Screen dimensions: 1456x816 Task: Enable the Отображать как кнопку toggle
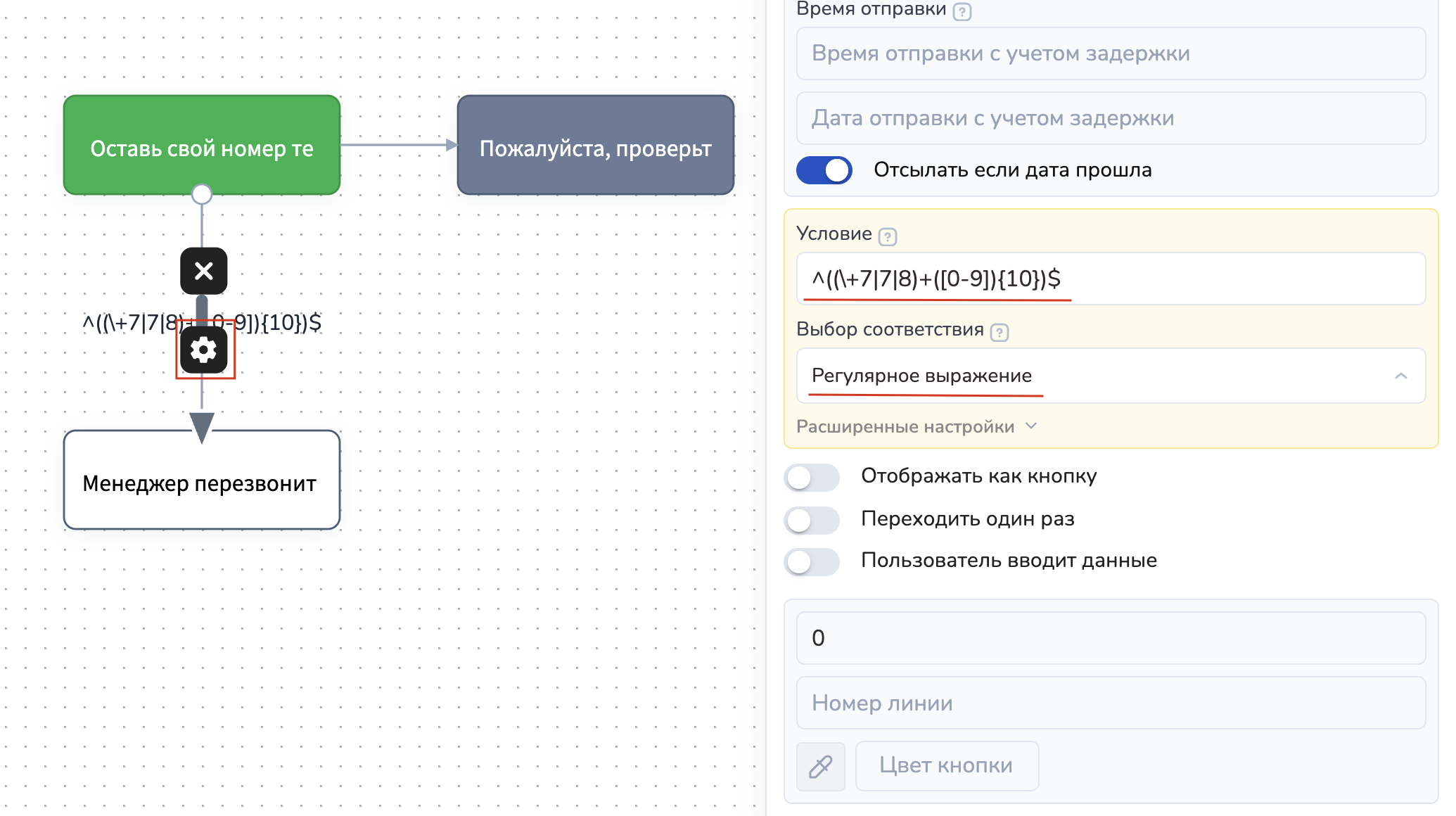coord(812,478)
